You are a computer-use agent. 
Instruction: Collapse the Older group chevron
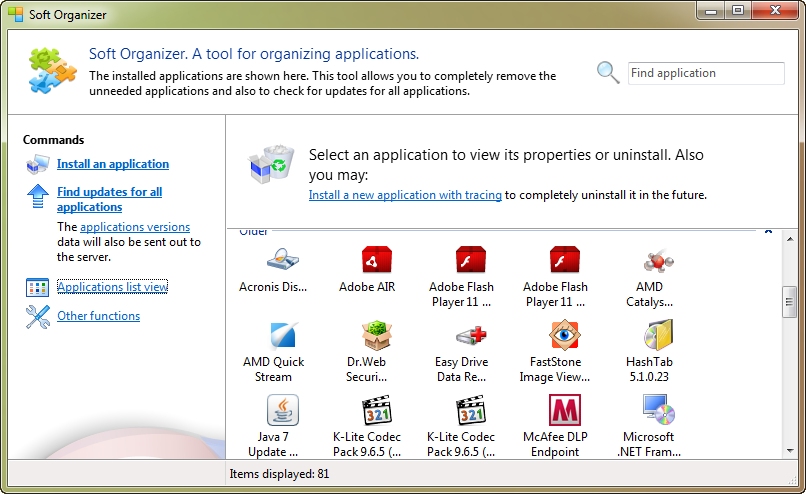[768, 231]
